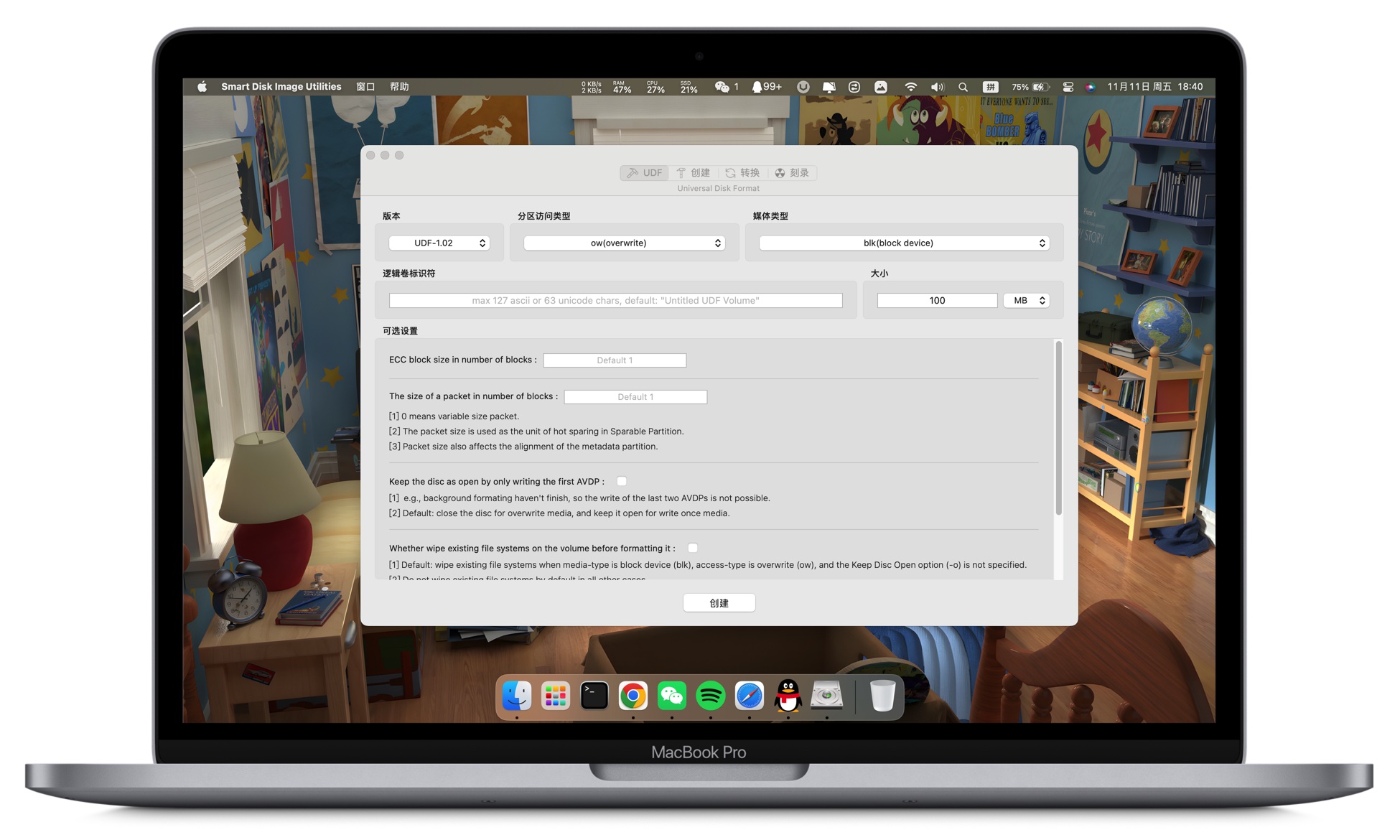The width and height of the screenshot is (1400, 840).
Task: Open the 版本 UDF-1.02 dropdown
Action: pyautogui.click(x=439, y=243)
